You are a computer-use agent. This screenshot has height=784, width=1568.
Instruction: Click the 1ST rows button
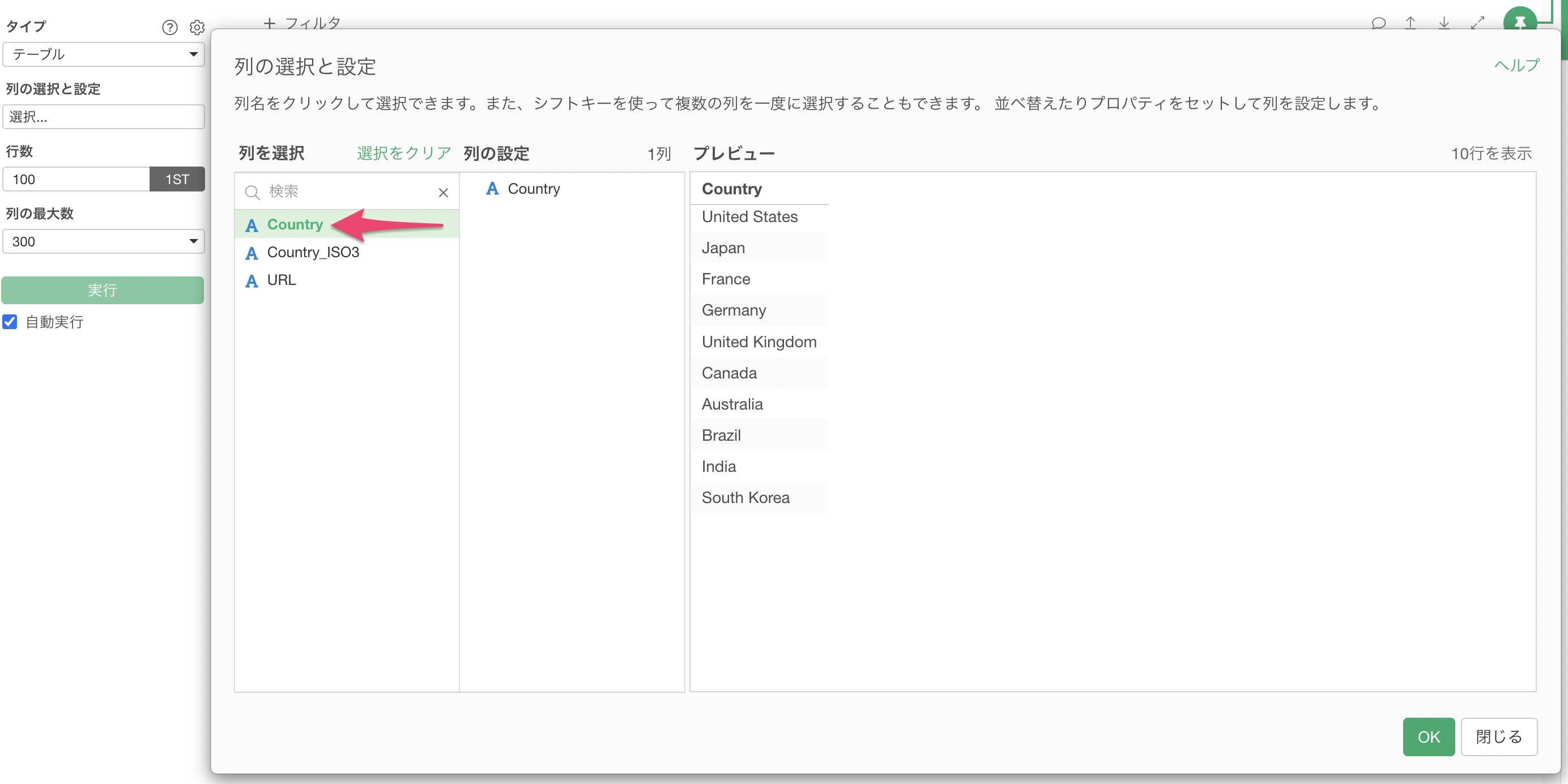(177, 180)
